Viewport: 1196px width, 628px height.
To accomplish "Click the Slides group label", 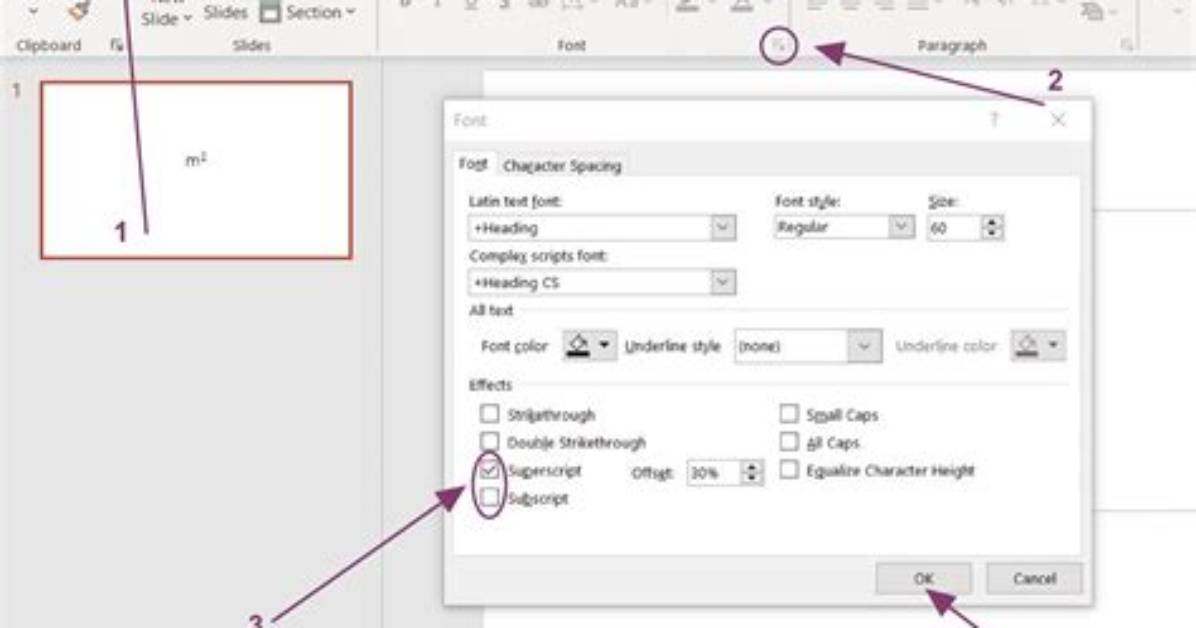I will [252, 46].
